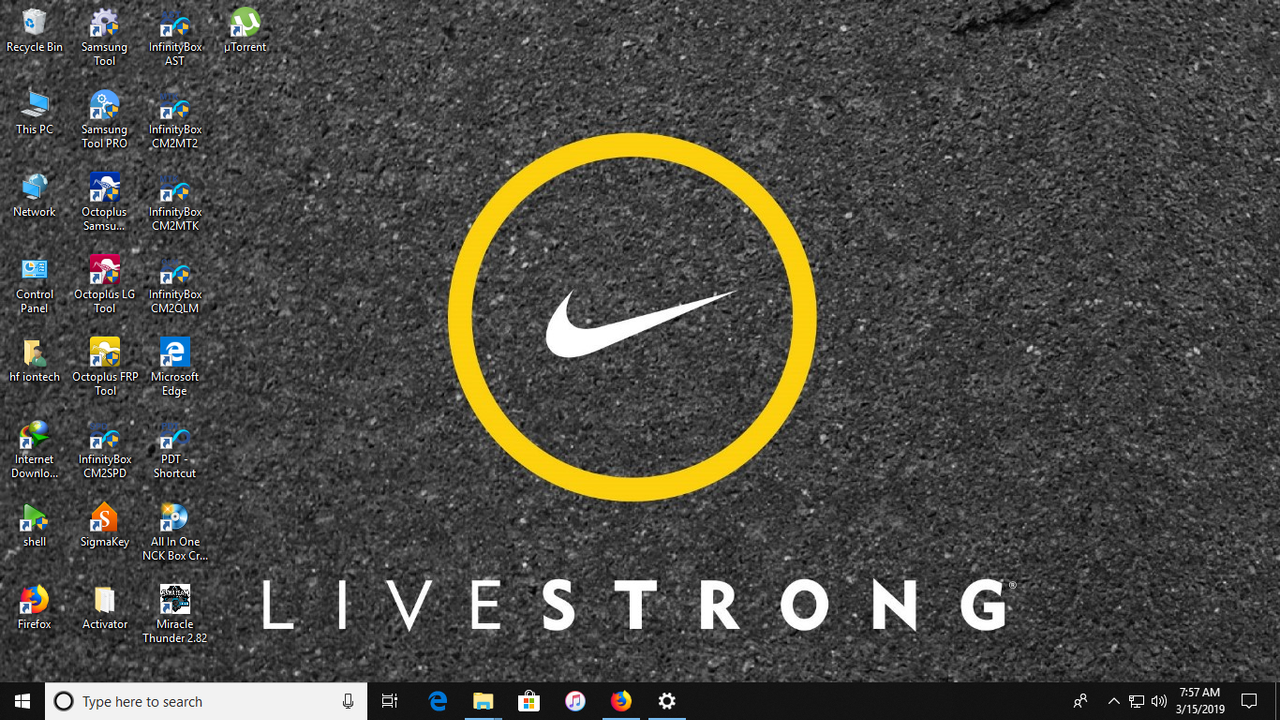Launch Samsung Tool PRO
The height and width of the screenshot is (720, 1280).
(104, 108)
